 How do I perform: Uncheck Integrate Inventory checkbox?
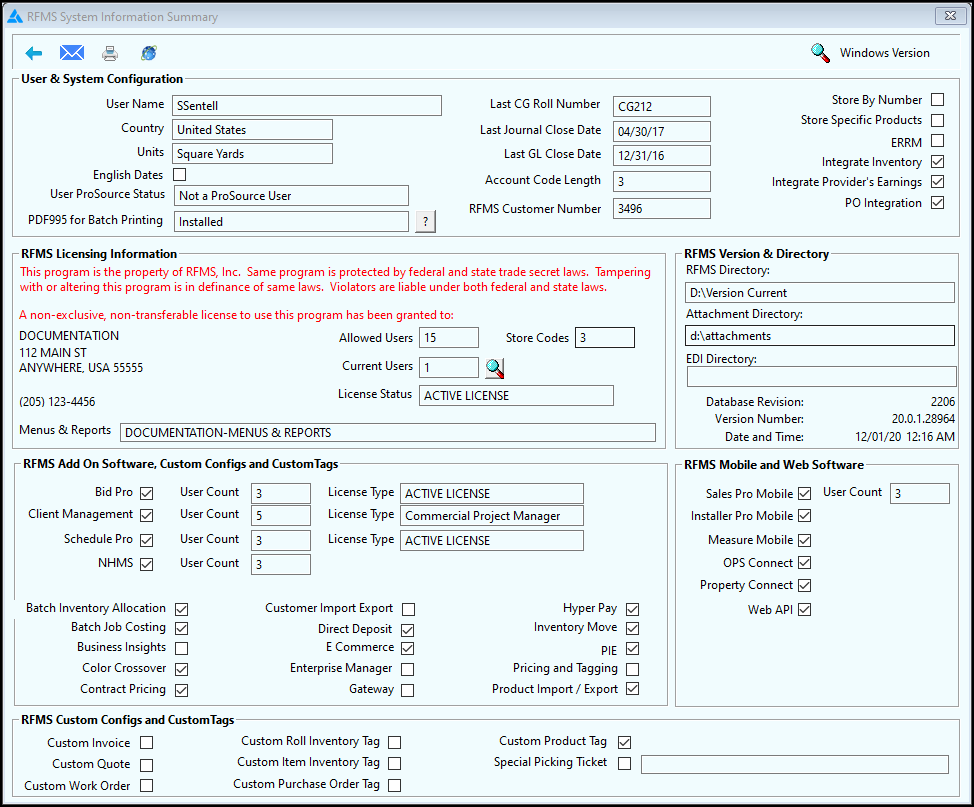[x=938, y=162]
